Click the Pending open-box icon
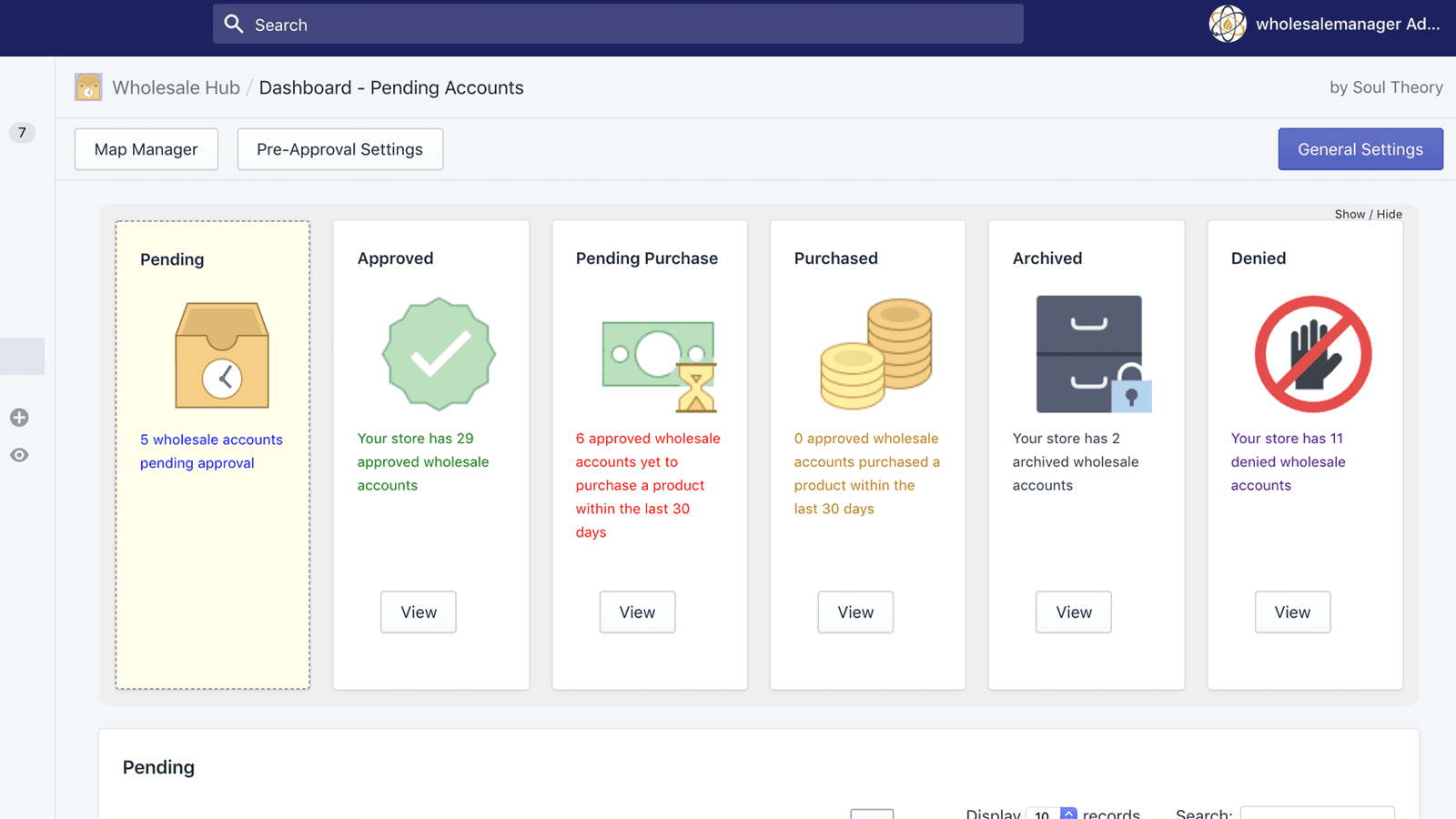1456x819 pixels. tap(220, 355)
